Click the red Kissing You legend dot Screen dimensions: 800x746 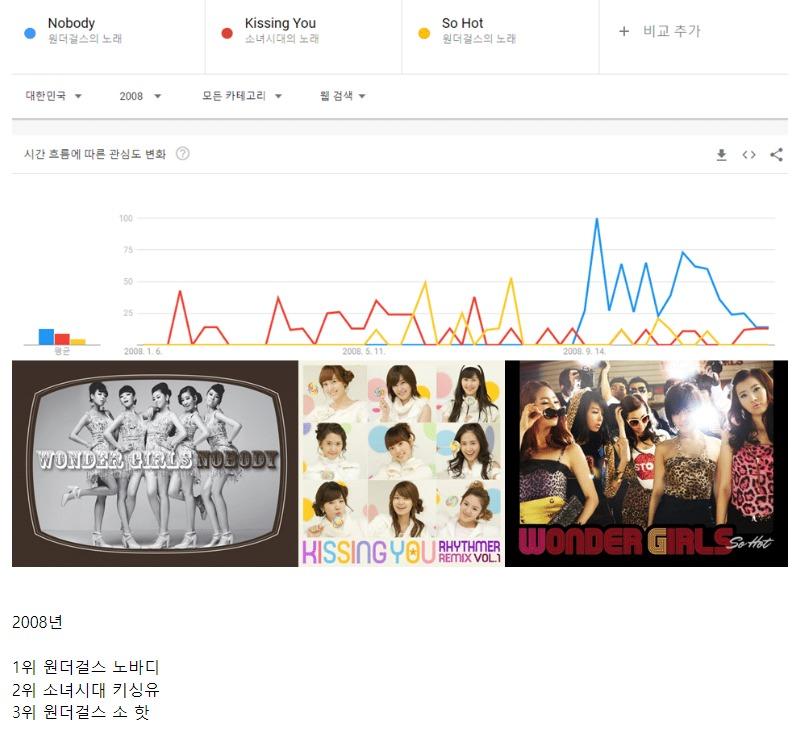coord(227,34)
